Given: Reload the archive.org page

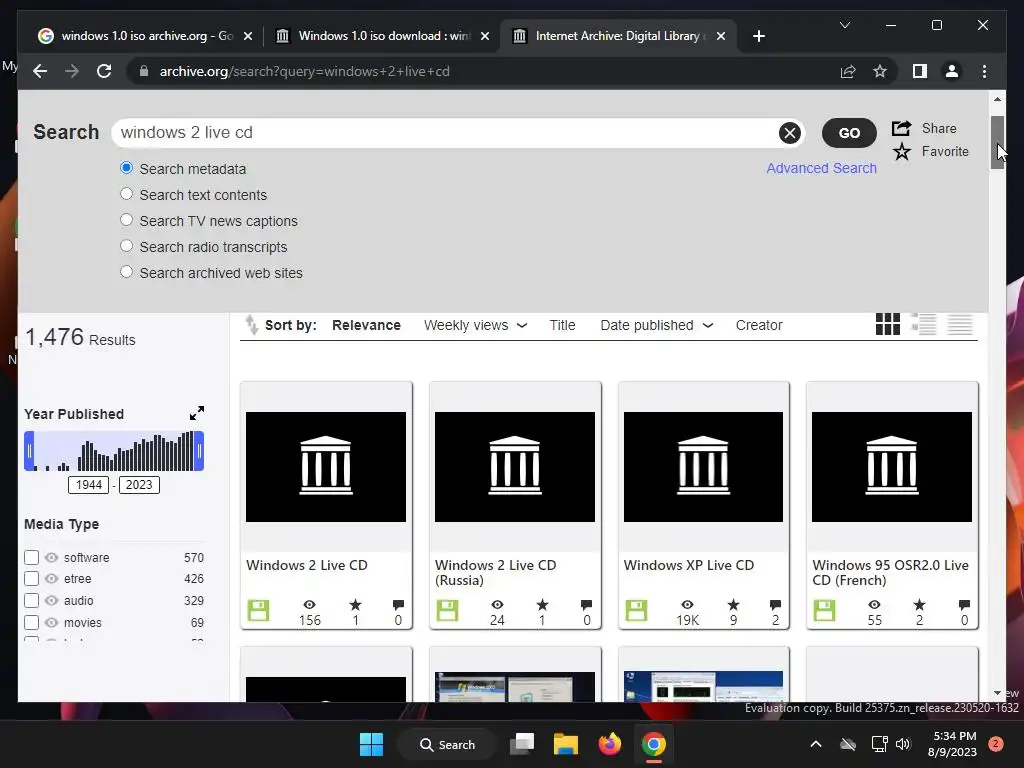Looking at the screenshot, I should tap(104, 71).
